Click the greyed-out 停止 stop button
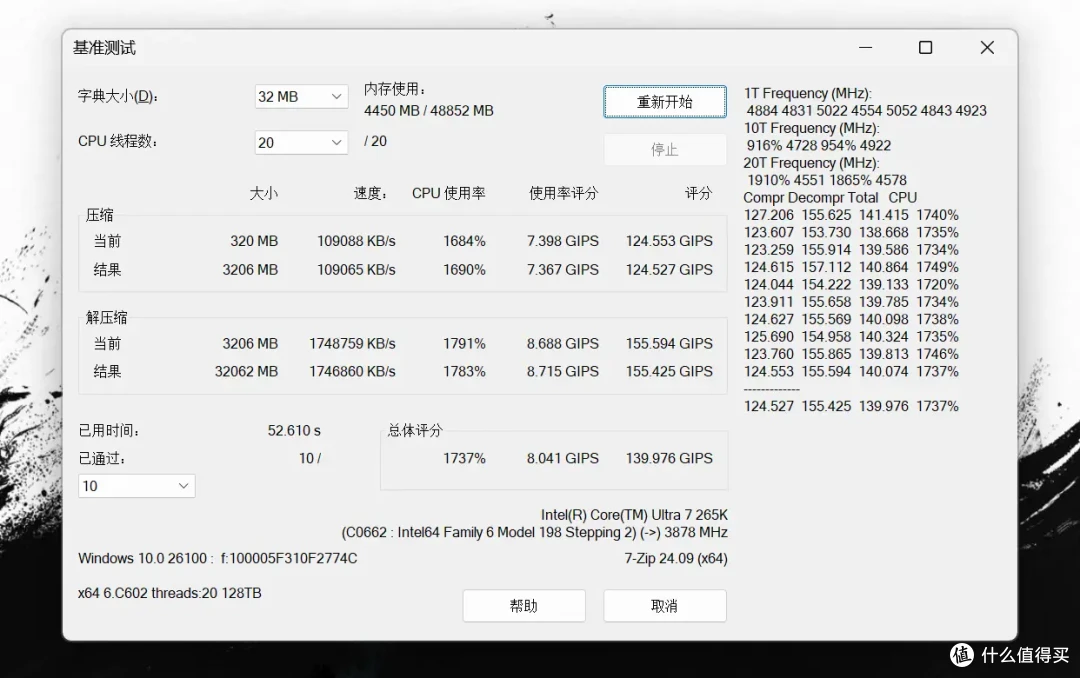The width and height of the screenshot is (1080, 678). click(665, 150)
